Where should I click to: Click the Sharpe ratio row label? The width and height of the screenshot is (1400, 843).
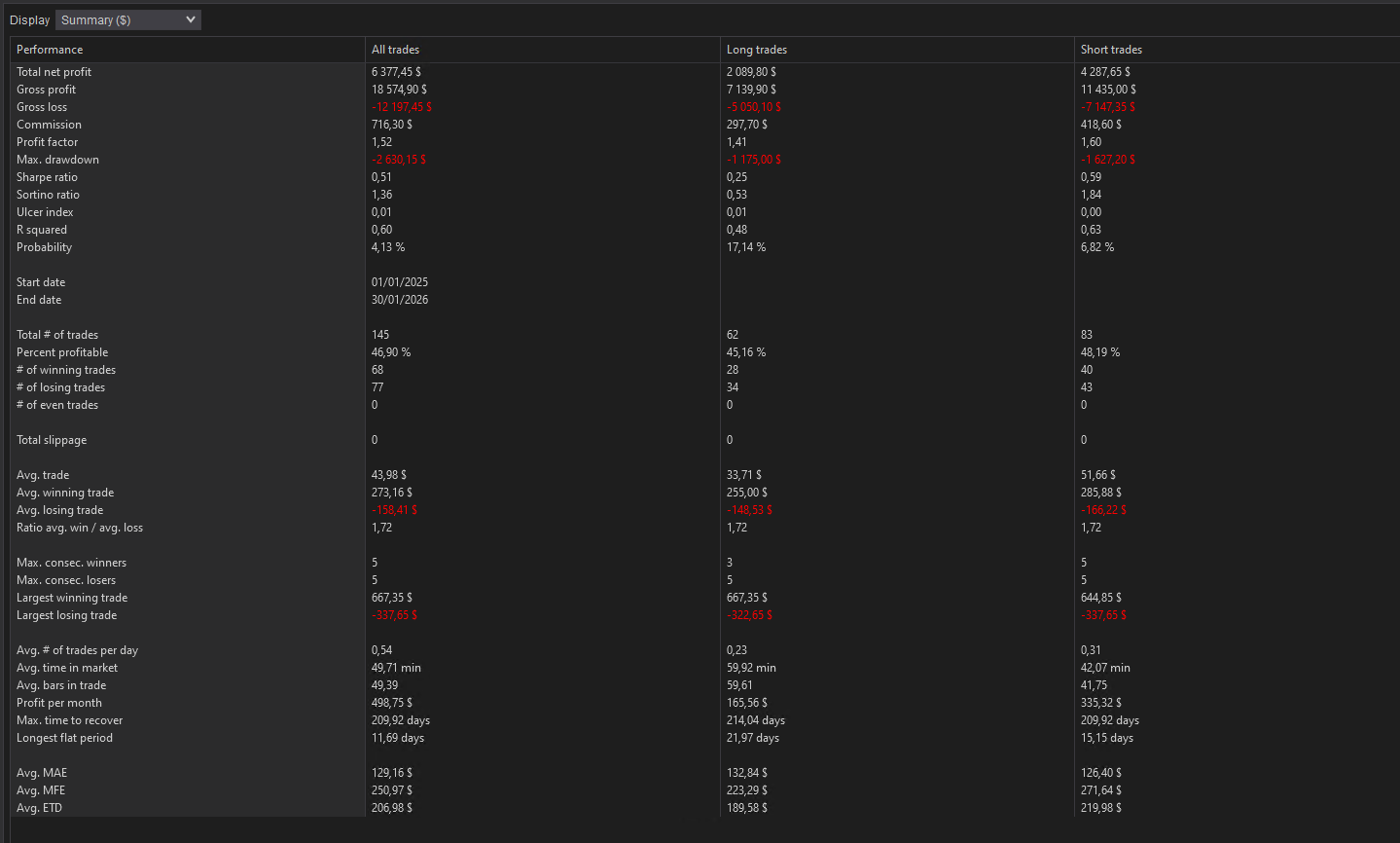(47, 176)
